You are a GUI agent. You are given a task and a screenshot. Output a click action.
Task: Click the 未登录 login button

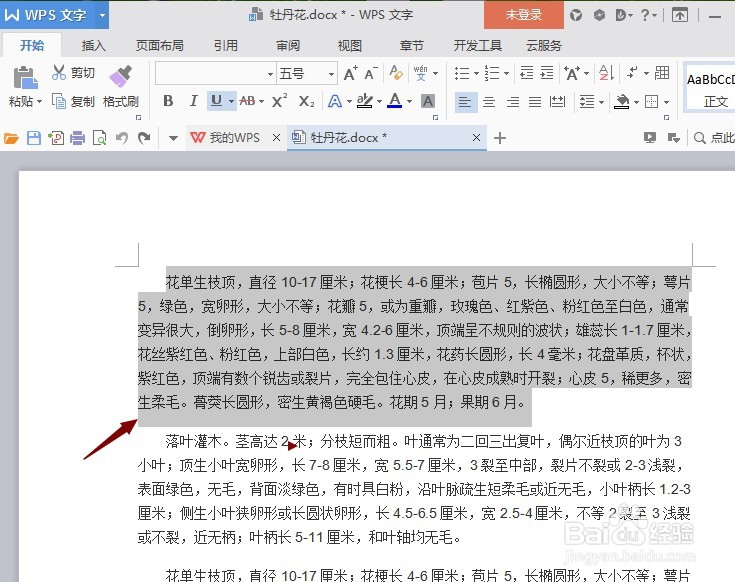(x=524, y=15)
